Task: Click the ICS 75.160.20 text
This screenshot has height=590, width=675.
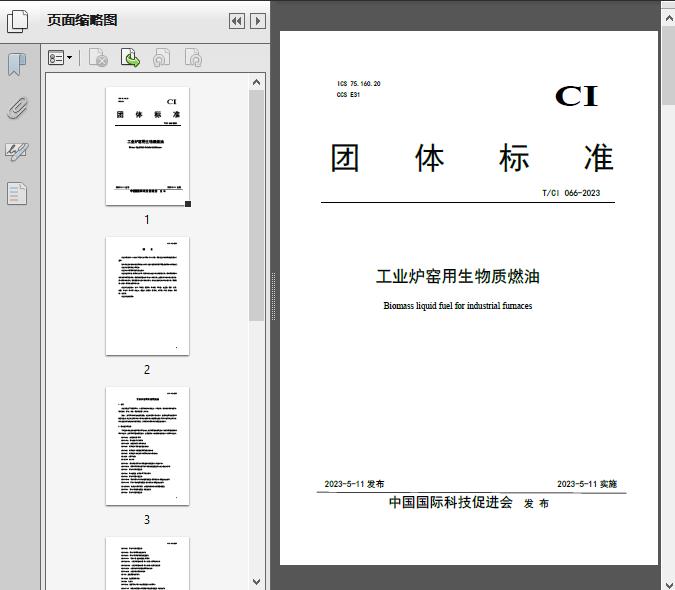Action: click(359, 83)
